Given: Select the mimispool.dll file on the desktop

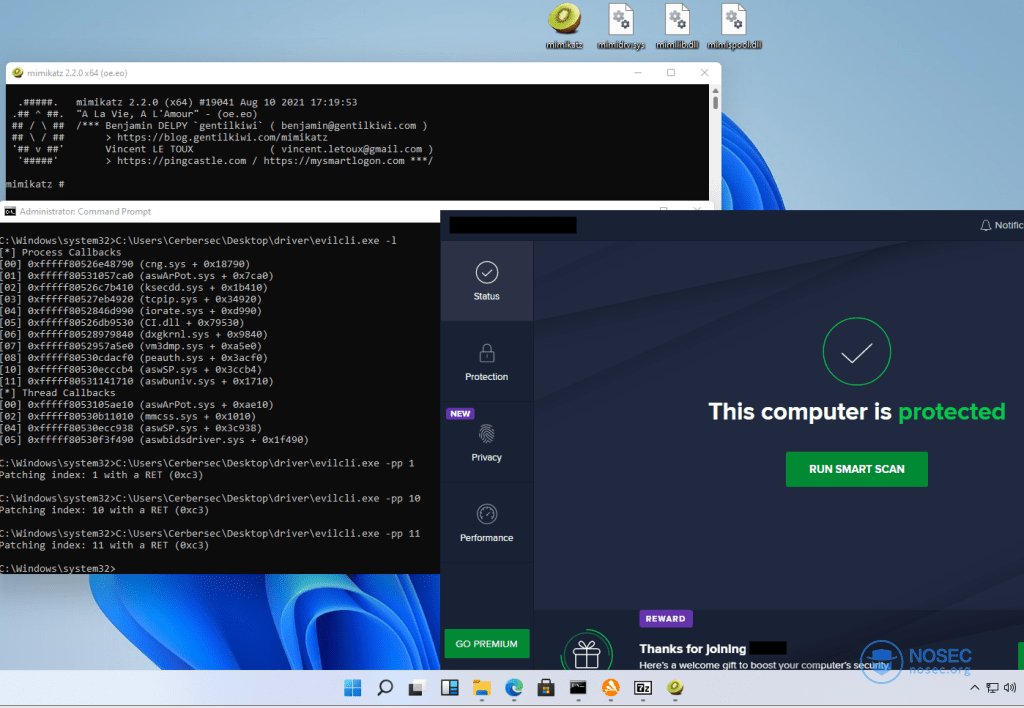Looking at the screenshot, I should (734, 26).
